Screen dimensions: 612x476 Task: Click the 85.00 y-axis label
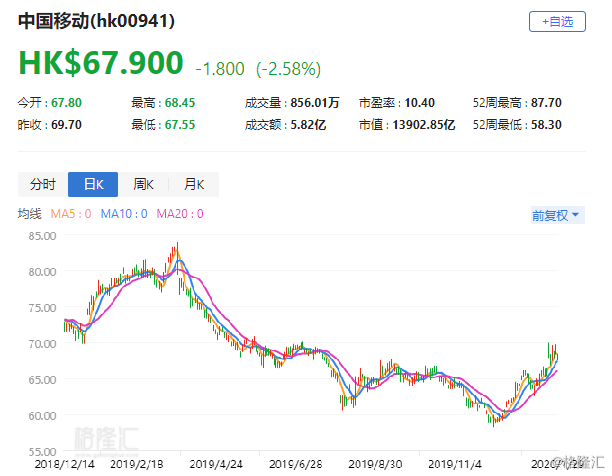point(42,236)
